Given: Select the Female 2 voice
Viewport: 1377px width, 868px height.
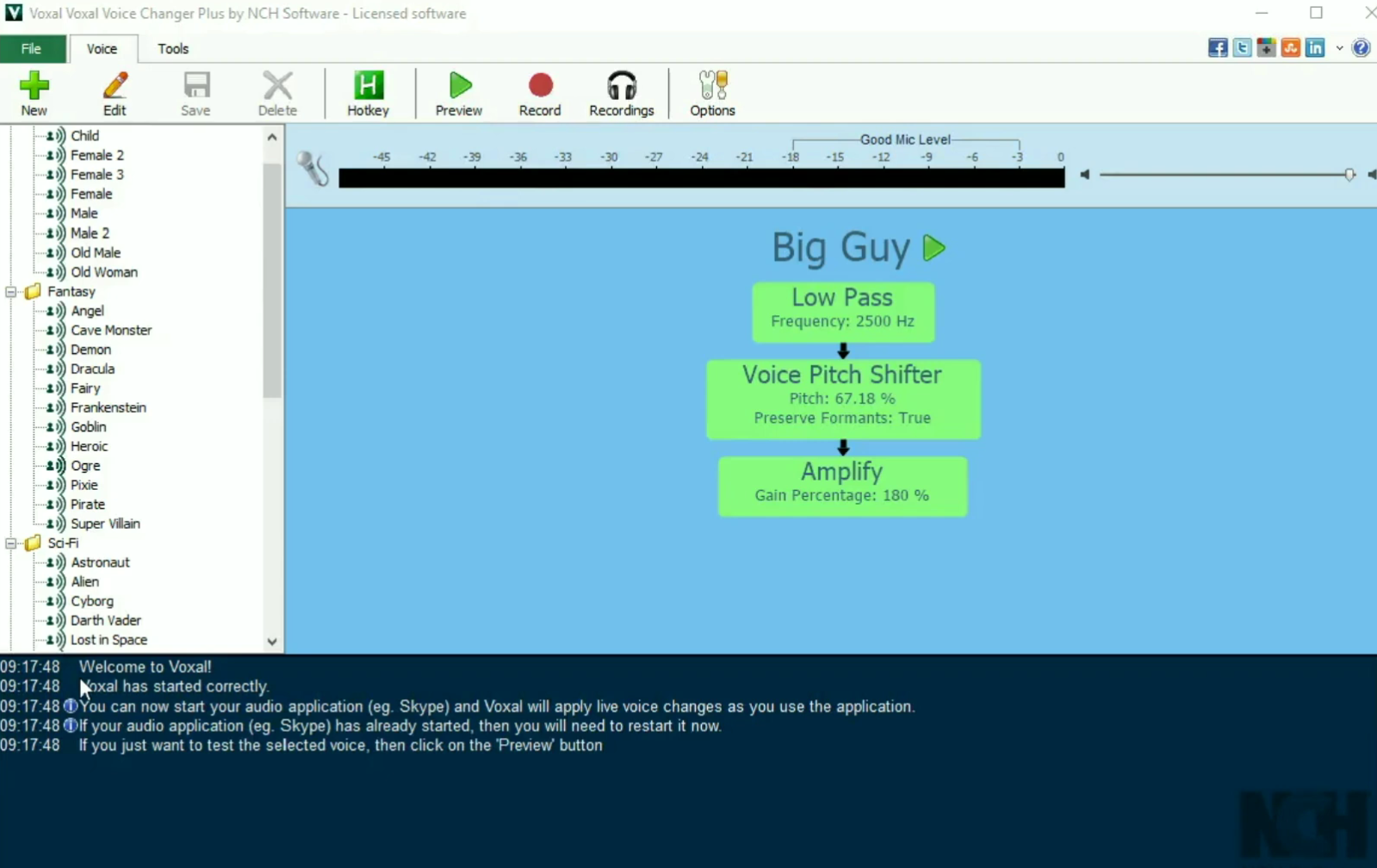Looking at the screenshot, I should click(x=96, y=156).
